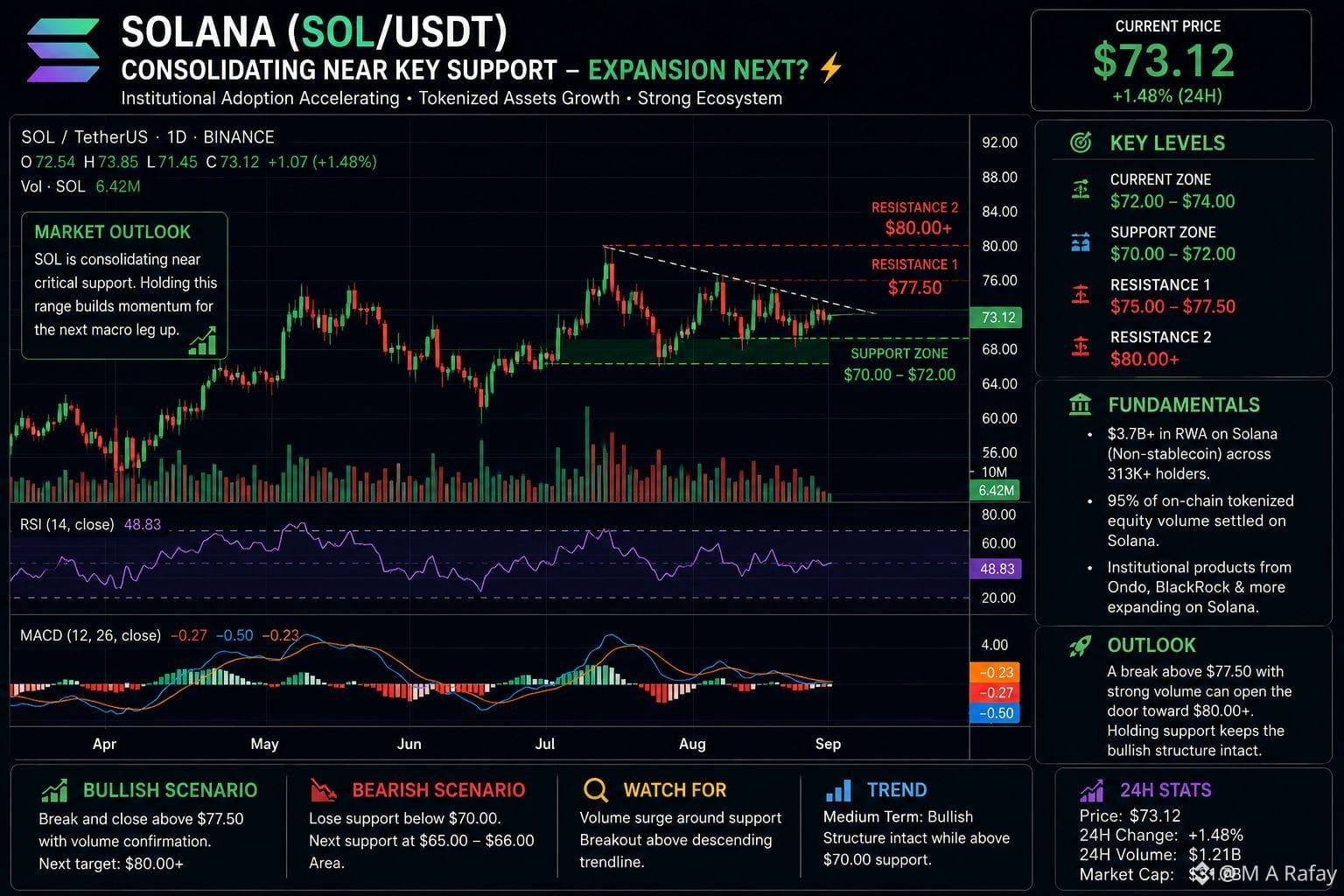
Task: Click the lightning bolt after 'EXPANSION NEXT?'
Action: pos(831,68)
